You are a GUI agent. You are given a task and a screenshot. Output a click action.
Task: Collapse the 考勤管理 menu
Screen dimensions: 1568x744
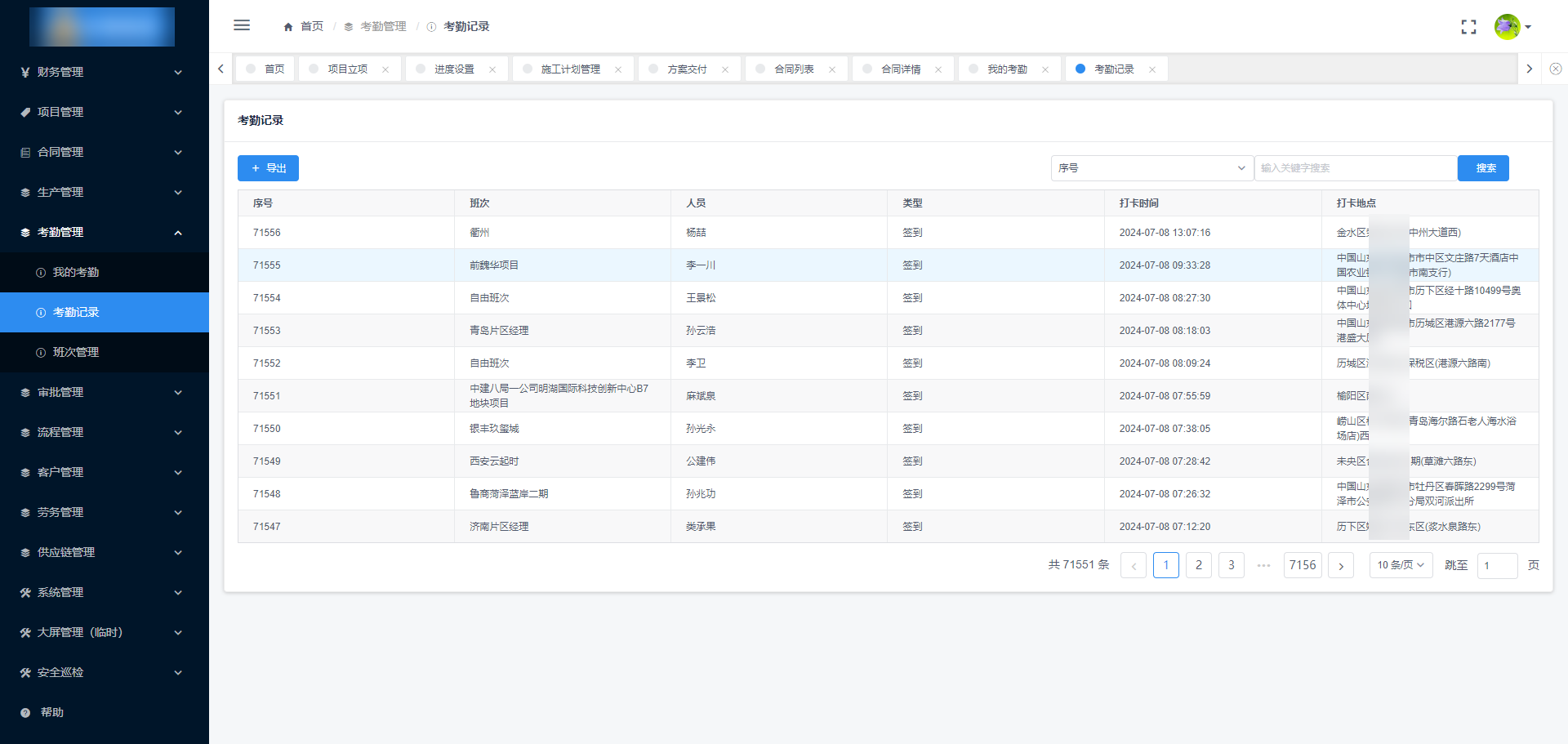tap(105, 232)
